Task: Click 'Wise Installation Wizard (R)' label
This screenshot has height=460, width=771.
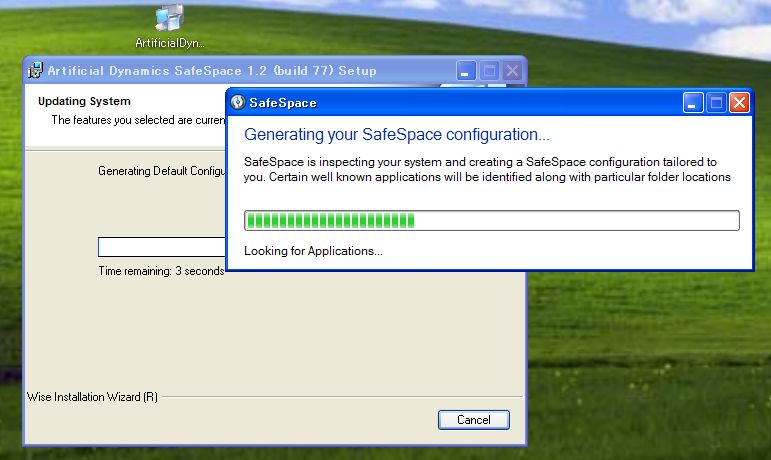Action: point(92,397)
